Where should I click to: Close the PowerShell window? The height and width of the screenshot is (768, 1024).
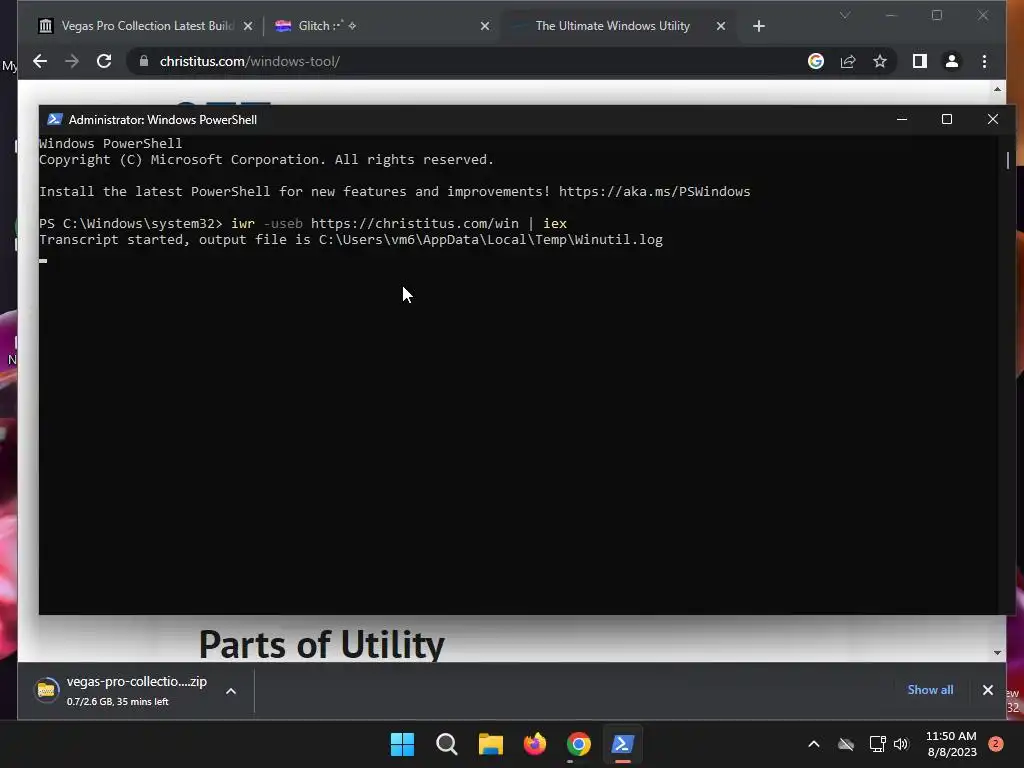tap(993, 120)
